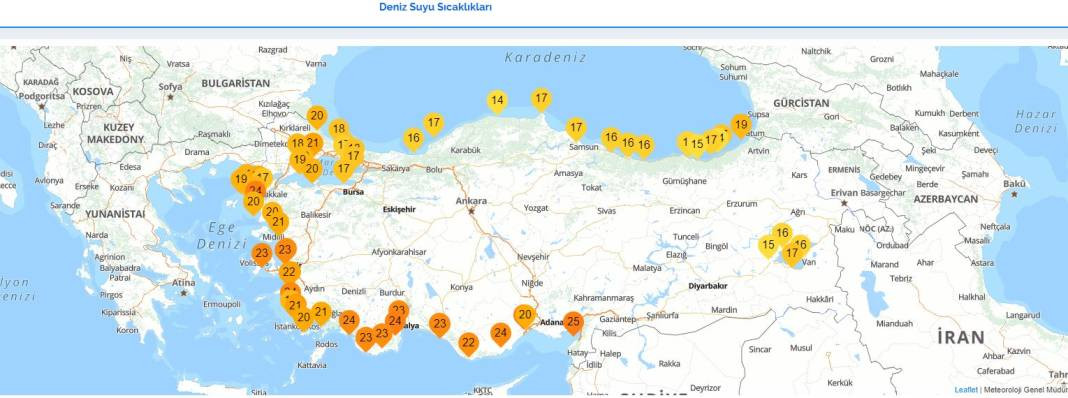Open the 15 degree marker on the eastern Black Sea coast

point(697,145)
